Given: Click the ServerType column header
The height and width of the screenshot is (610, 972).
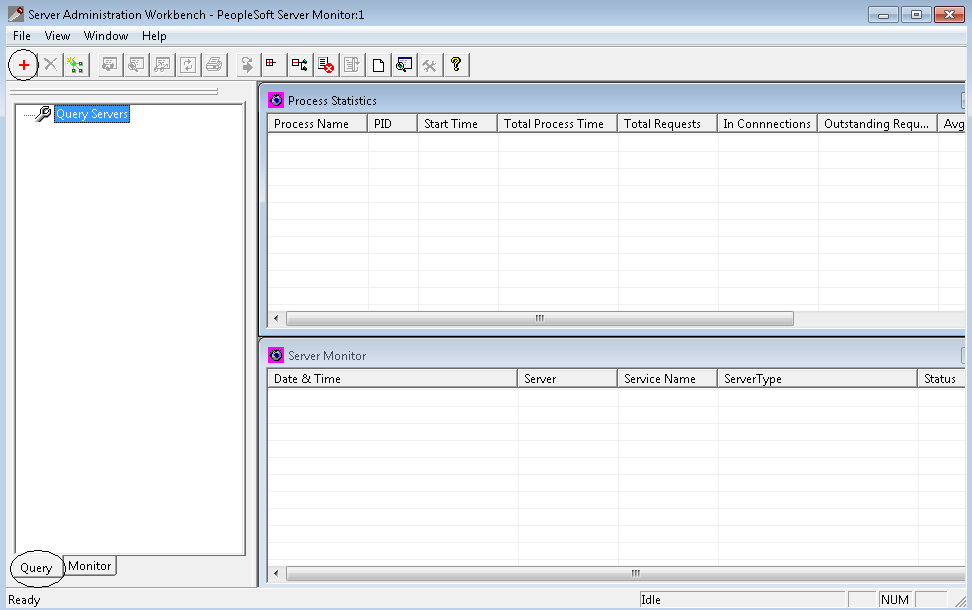Looking at the screenshot, I should (x=818, y=379).
